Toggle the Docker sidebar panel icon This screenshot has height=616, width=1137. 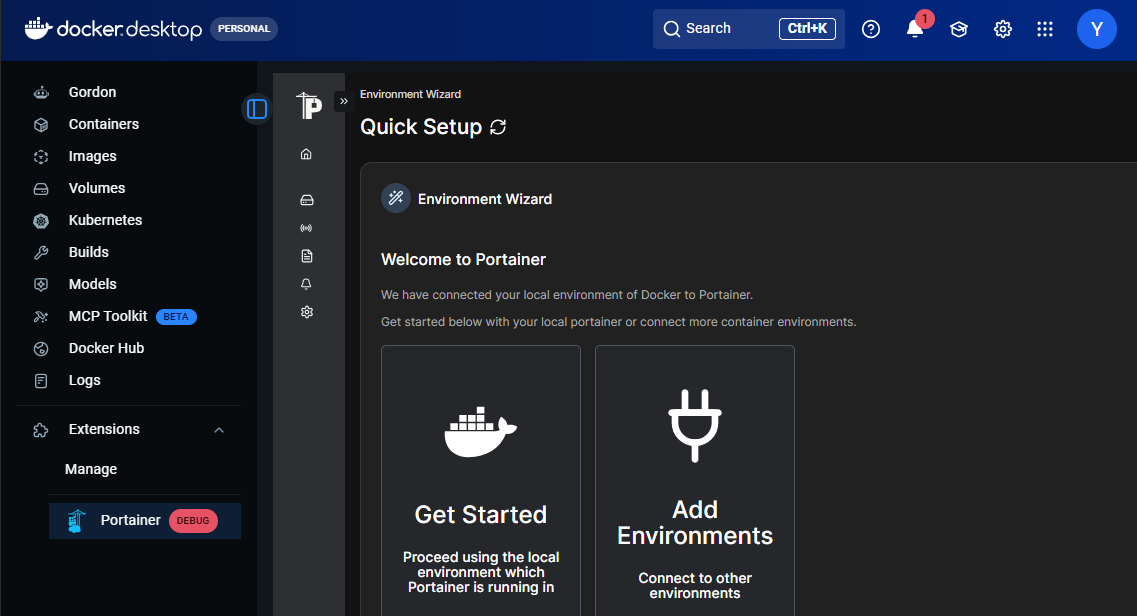[257, 109]
